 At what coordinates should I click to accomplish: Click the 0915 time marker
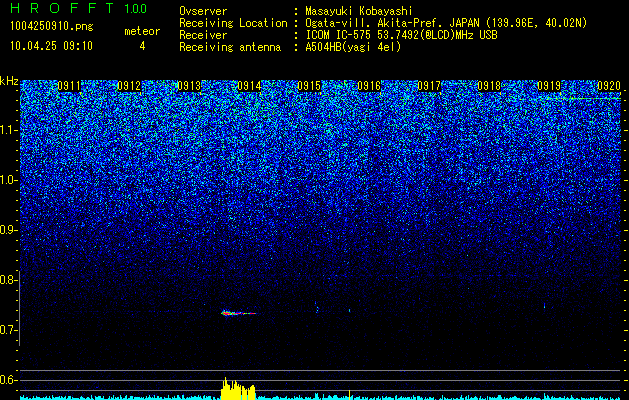tap(309, 86)
